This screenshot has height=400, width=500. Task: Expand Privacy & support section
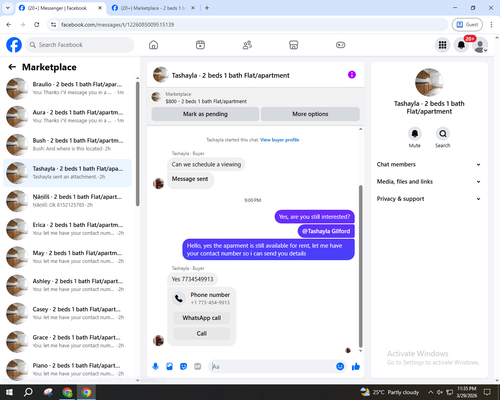click(429, 199)
